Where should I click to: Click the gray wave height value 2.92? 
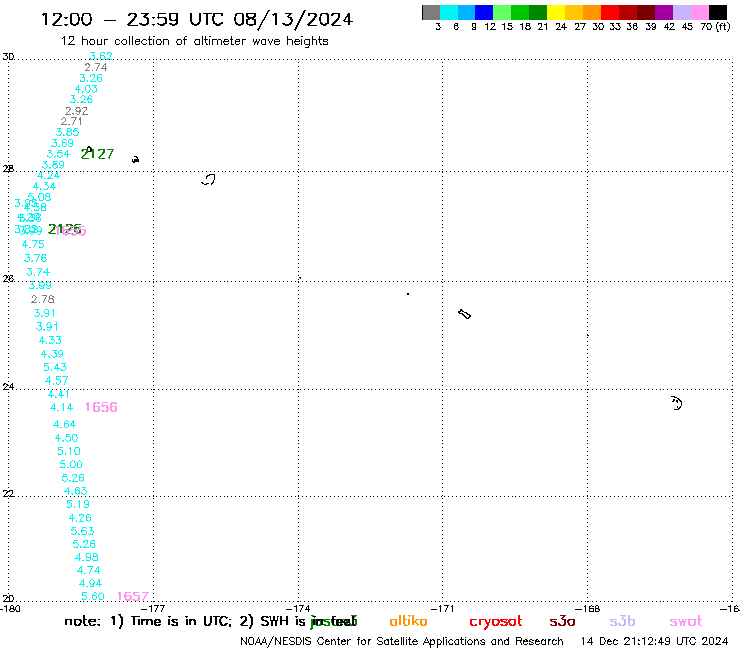pos(76,111)
